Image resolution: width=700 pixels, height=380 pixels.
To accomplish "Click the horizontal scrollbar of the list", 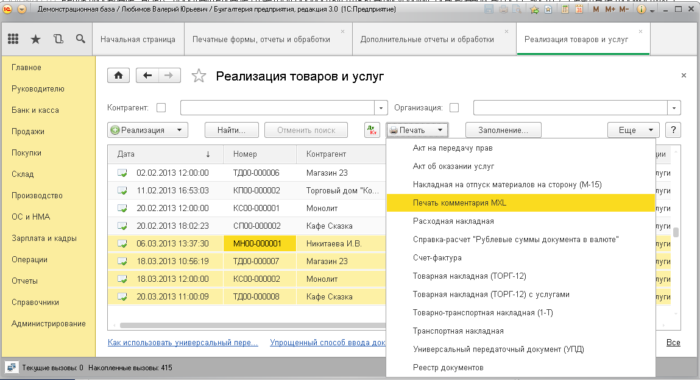I will 252,325.
